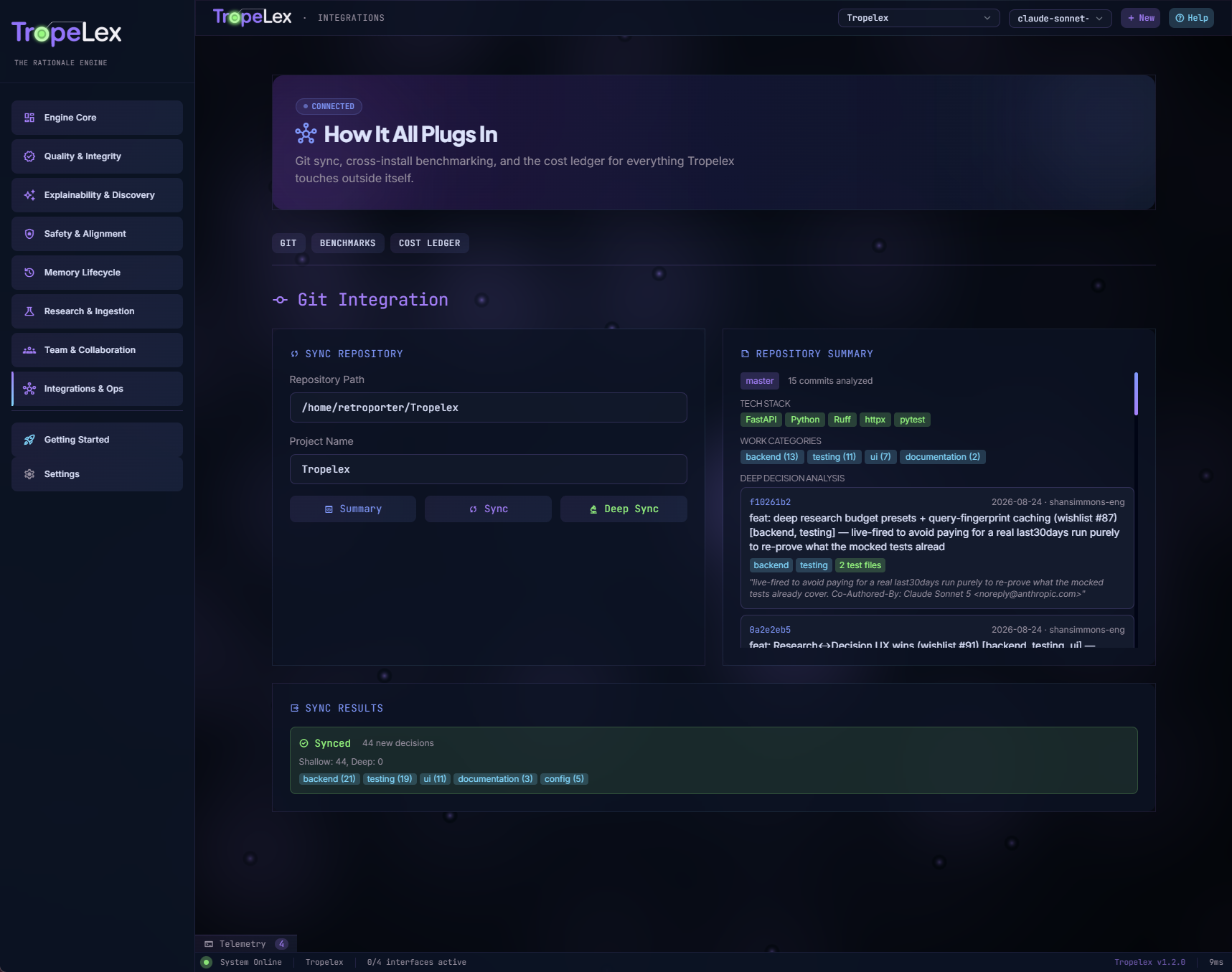Image resolution: width=1232 pixels, height=972 pixels.
Task: Click the backend (13) work category
Action: pos(771,457)
